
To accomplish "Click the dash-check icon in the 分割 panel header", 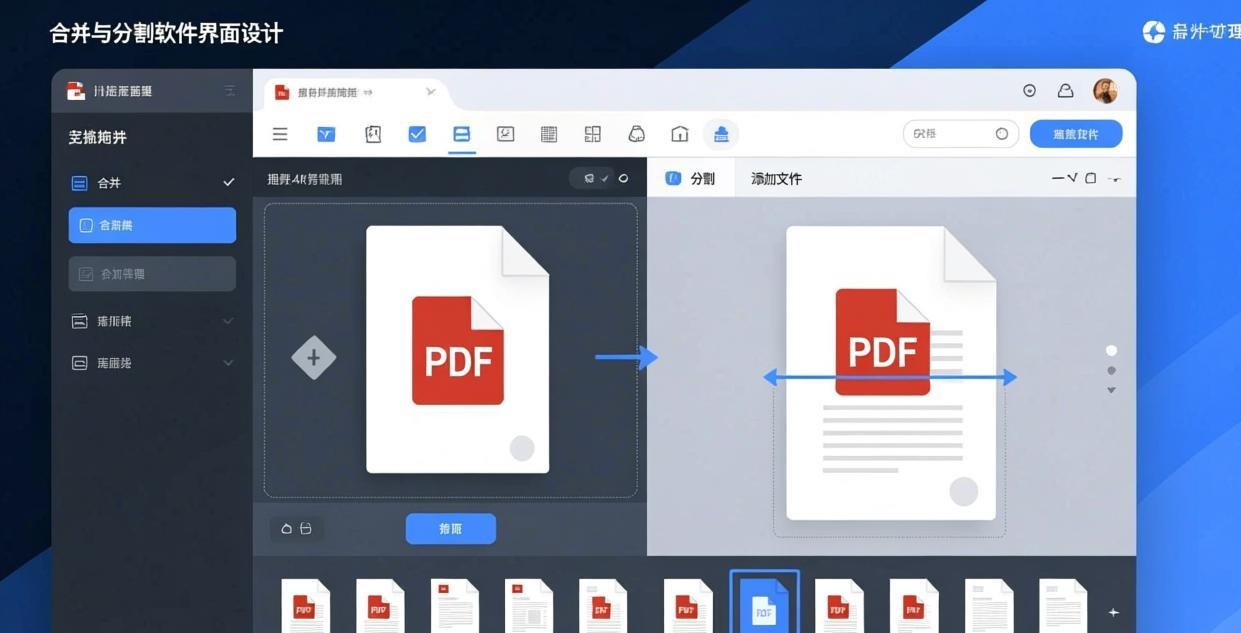I will (1065, 178).
